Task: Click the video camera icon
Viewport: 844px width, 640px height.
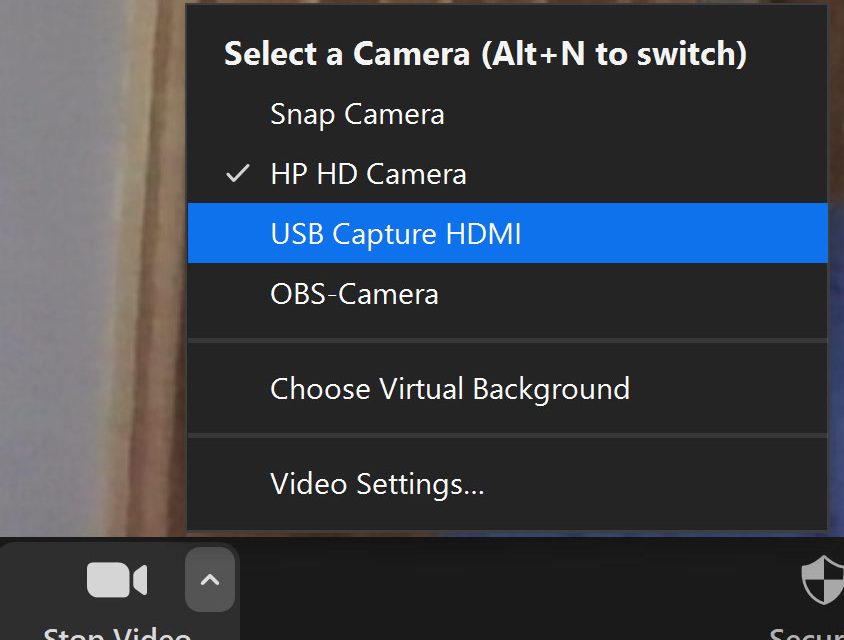Action: (116, 580)
